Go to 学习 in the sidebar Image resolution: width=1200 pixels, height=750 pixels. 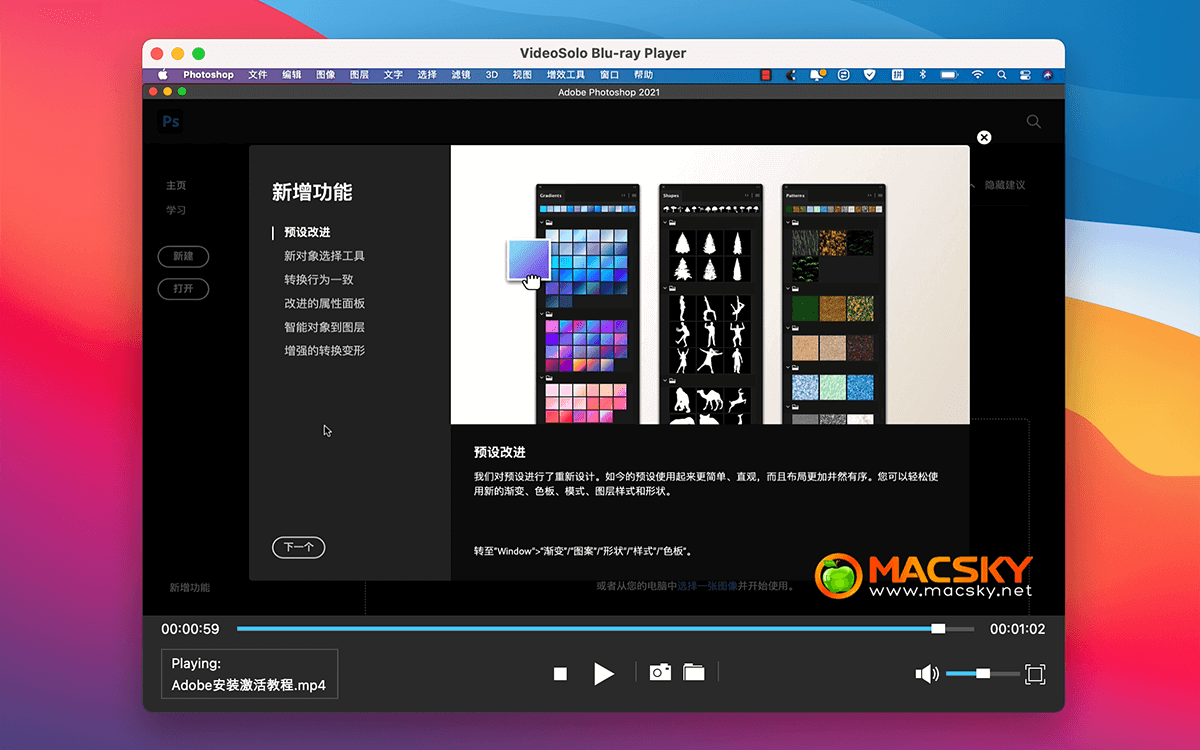click(176, 211)
